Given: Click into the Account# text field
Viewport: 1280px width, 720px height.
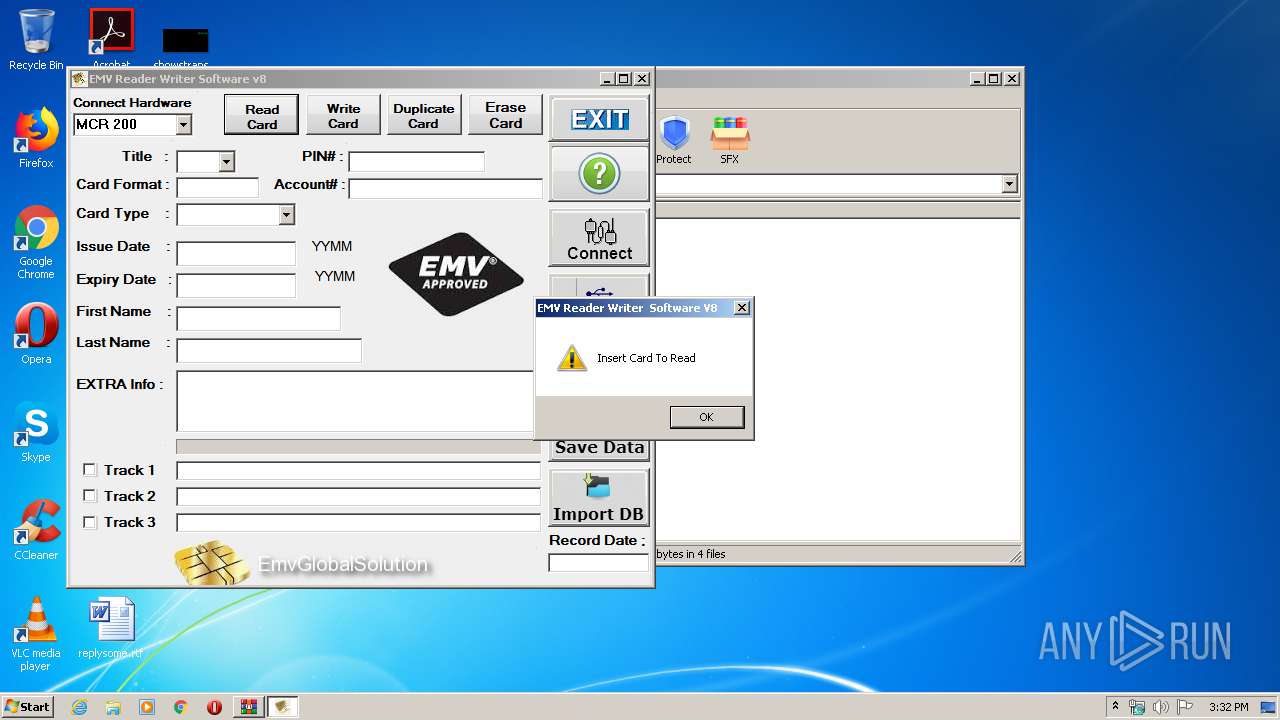Looking at the screenshot, I should 445,189.
